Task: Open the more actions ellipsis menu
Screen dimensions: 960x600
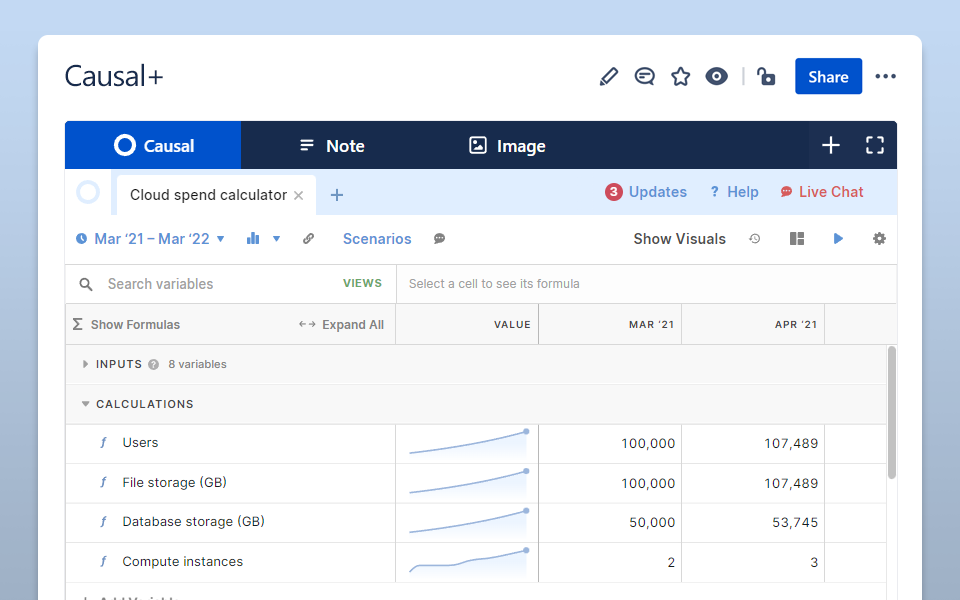Action: click(x=885, y=77)
